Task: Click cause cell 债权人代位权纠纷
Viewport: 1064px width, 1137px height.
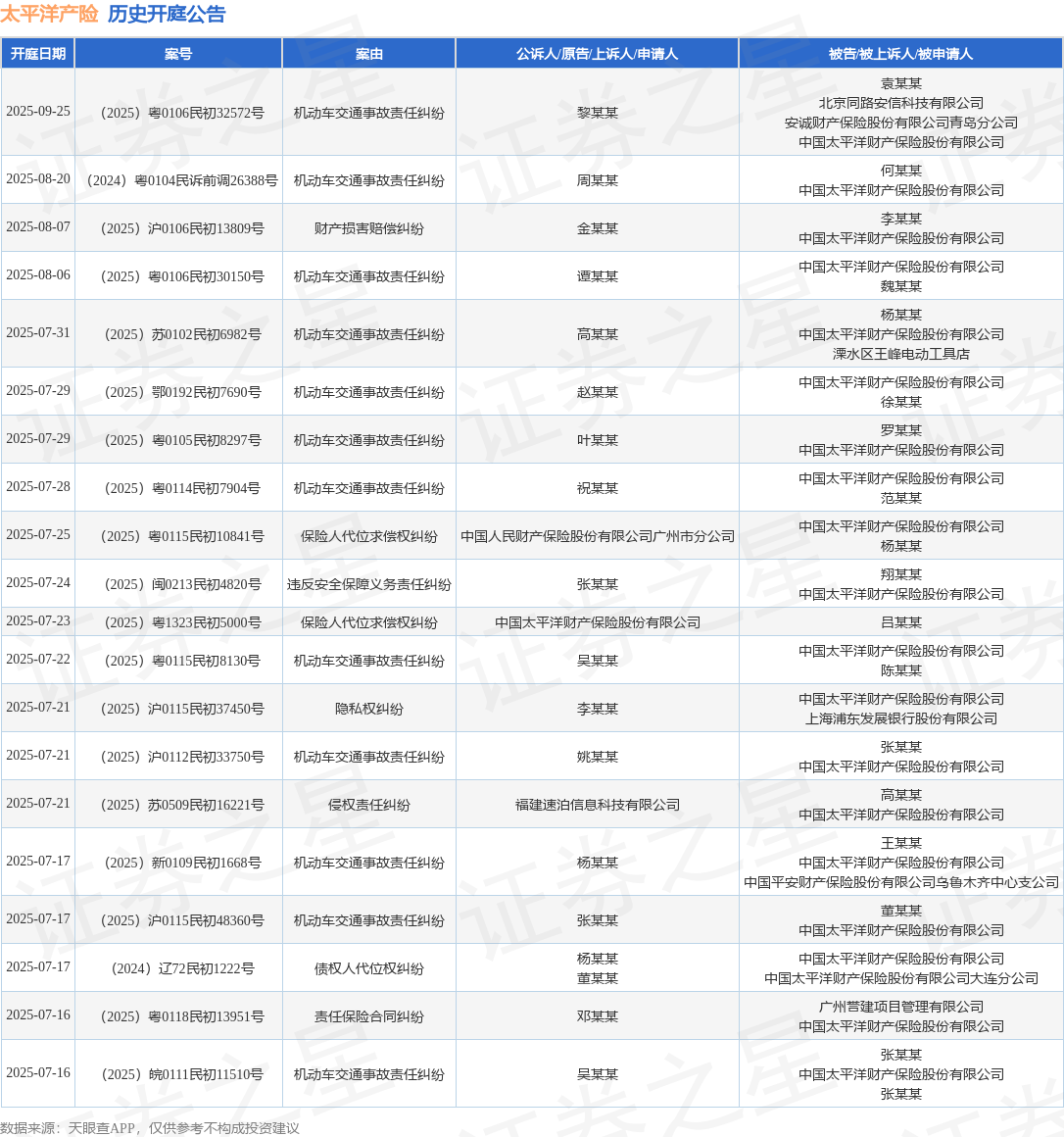Action: [369, 968]
